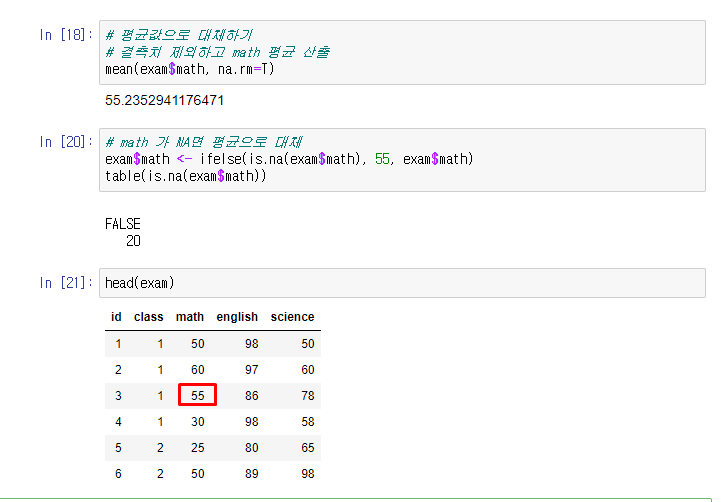Click the second comment line mentioning math in cell 18
The image size is (721, 502).
pos(217,52)
